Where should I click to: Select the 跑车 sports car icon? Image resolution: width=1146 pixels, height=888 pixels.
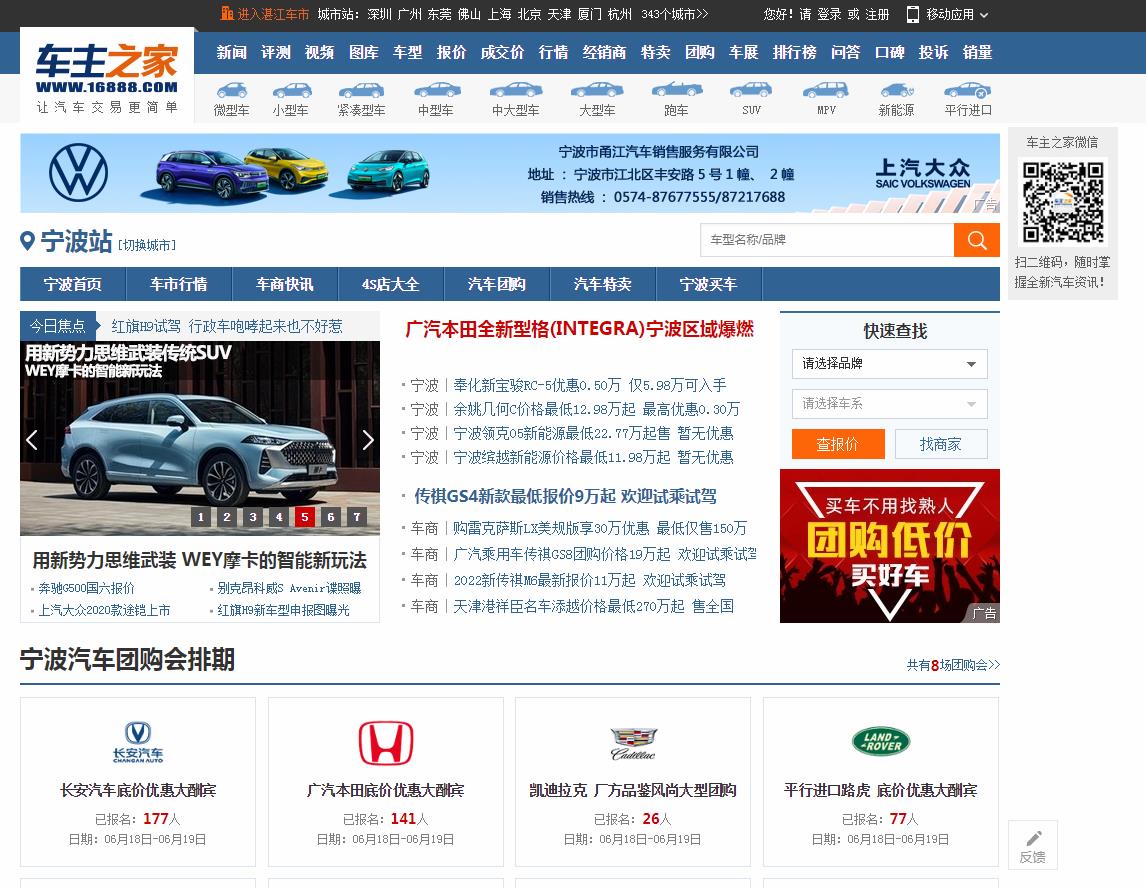pos(677,91)
